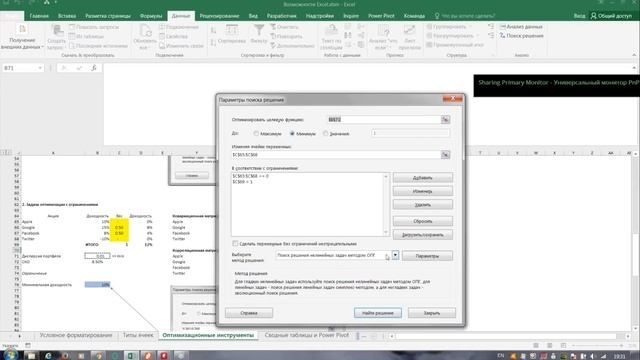The height and width of the screenshot is (360, 640).
Task: Click Show Queries (Показать запросы)
Action: point(94,27)
